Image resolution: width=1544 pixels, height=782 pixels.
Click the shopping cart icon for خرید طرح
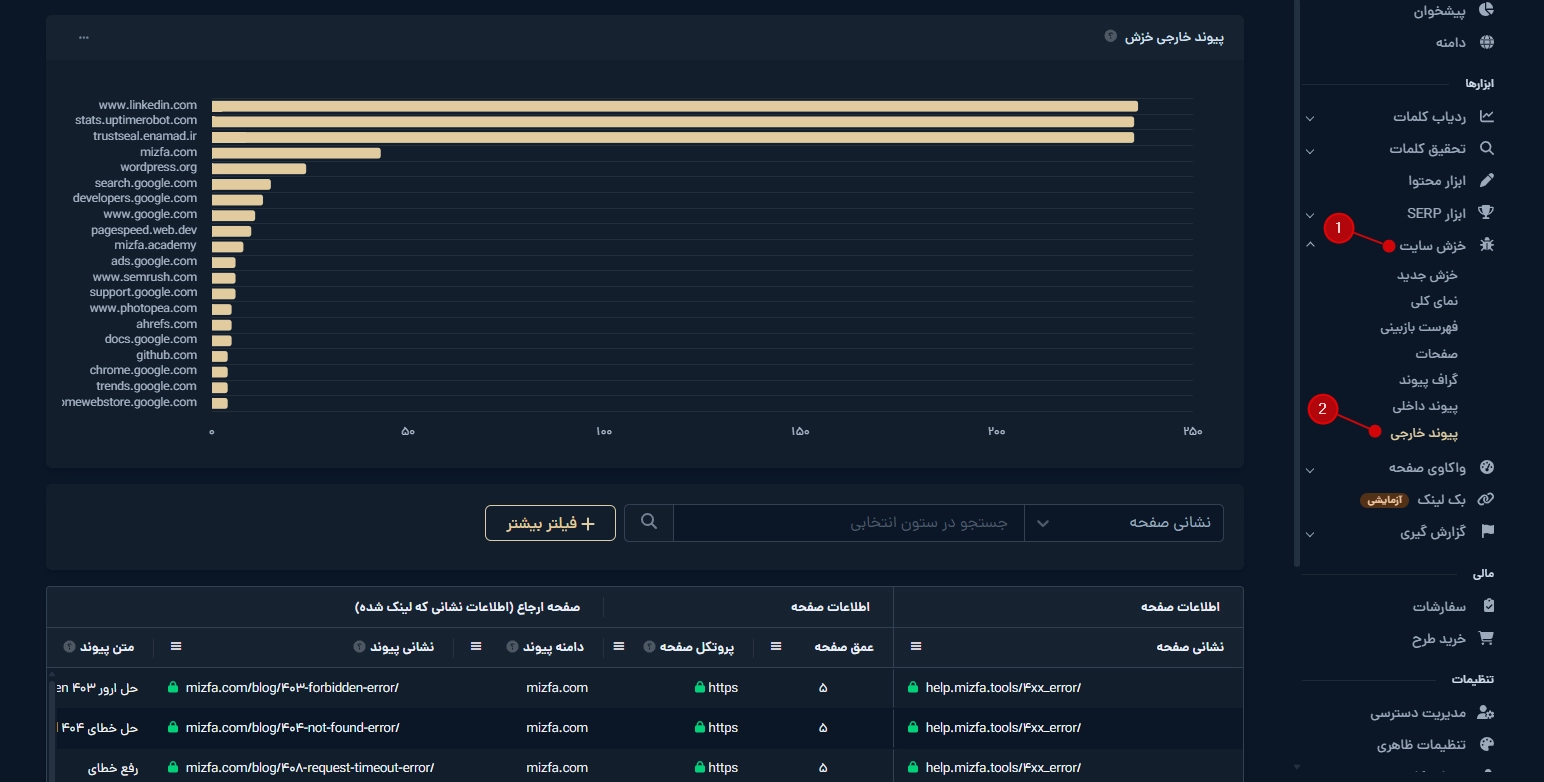coord(1486,638)
